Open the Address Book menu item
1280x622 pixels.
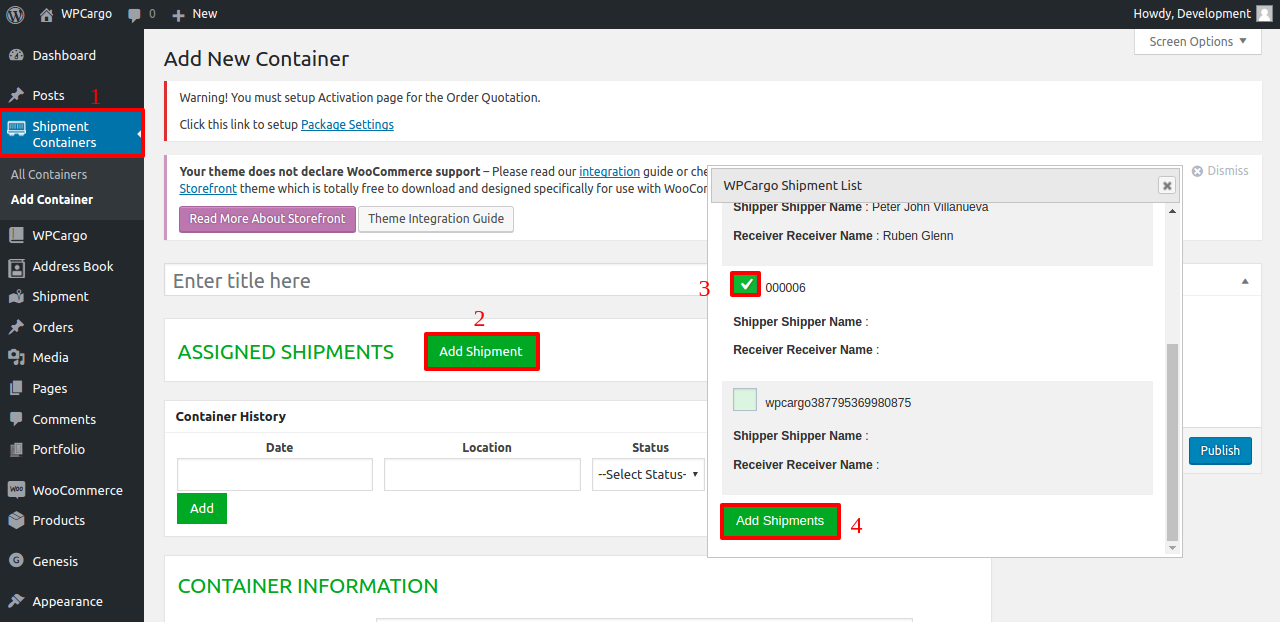[x=72, y=266]
